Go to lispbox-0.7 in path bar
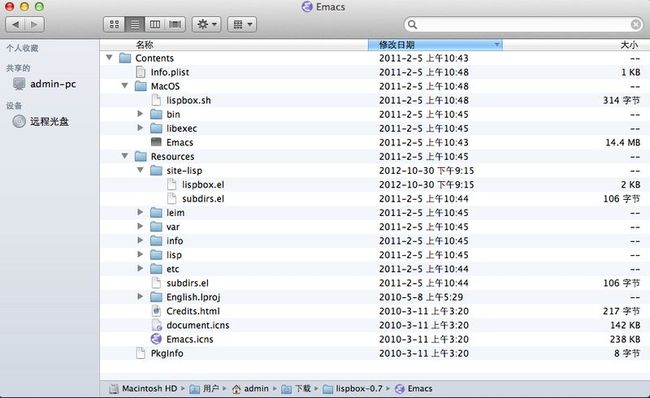The width and height of the screenshot is (650, 398). pyautogui.click(x=353, y=388)
